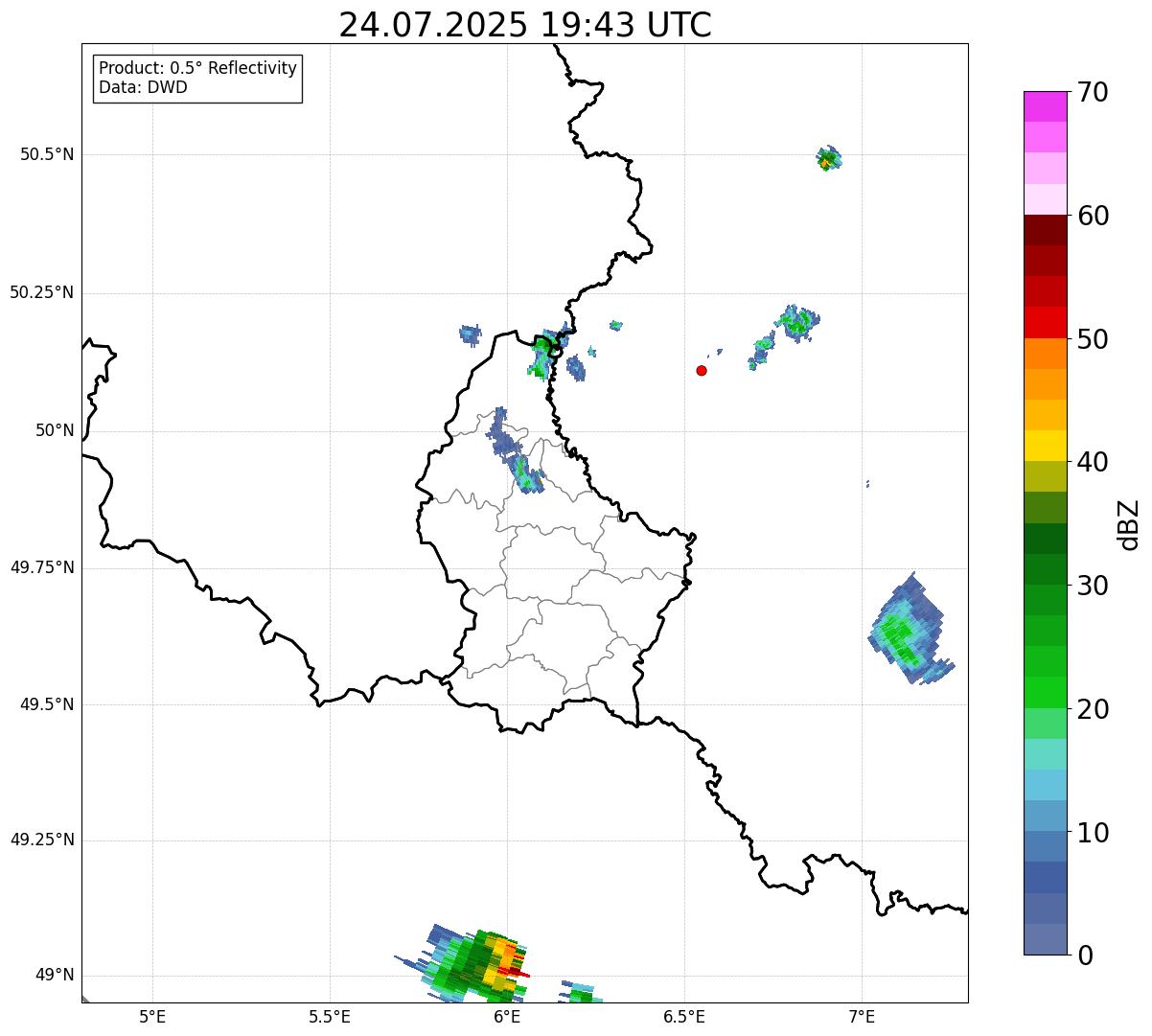Click the 7°E longitude label
This screenshot has height=1036, width=1152.
[x=862, y=1016]
